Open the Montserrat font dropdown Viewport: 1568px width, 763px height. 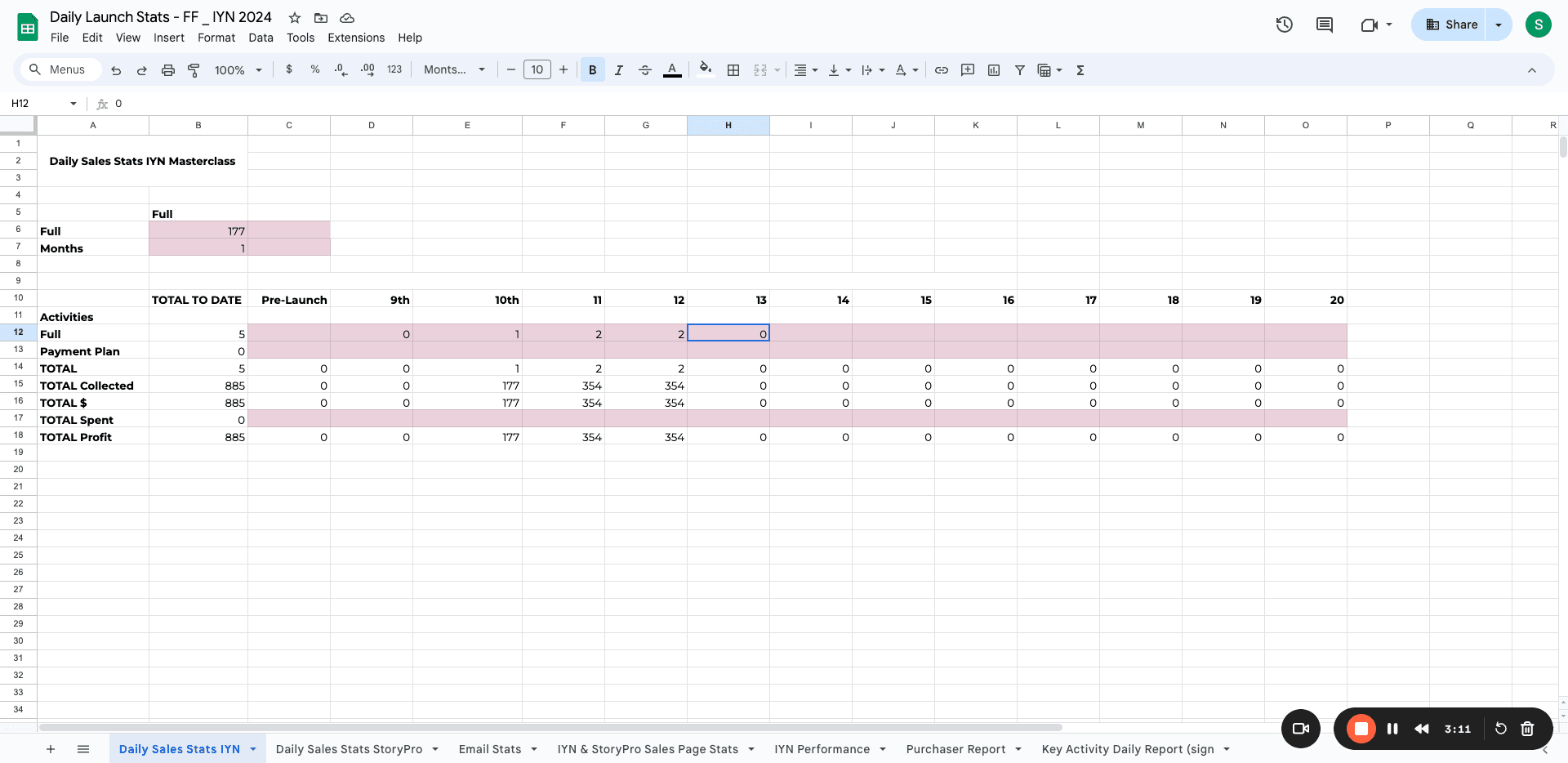(x=454, y=70)
